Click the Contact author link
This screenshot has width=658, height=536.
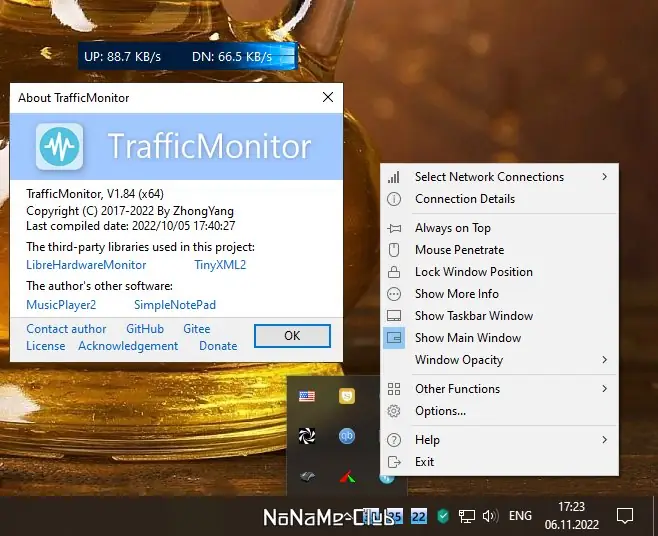(x=66, y=329)
